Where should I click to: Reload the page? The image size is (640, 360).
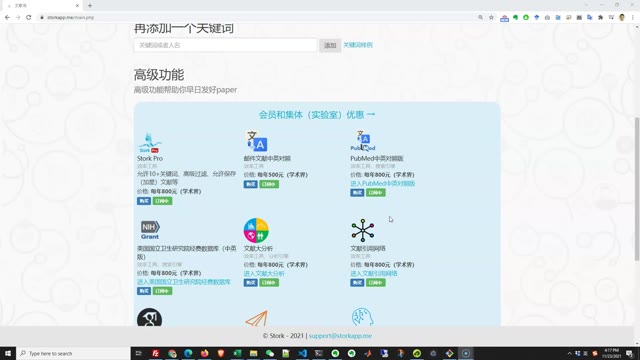(x=29, y=18)
